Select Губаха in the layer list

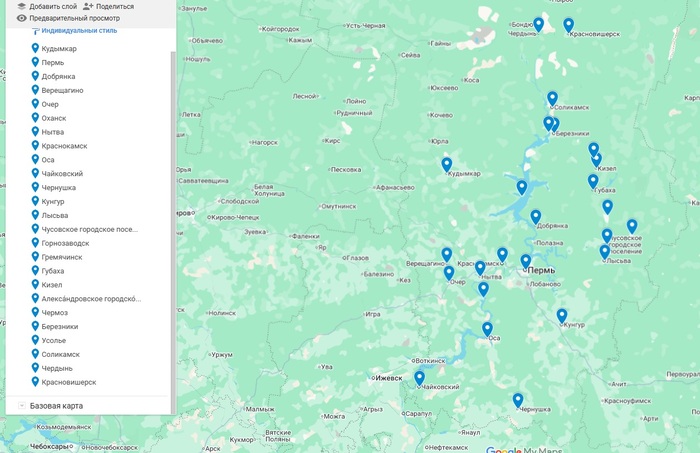point(53,270)
